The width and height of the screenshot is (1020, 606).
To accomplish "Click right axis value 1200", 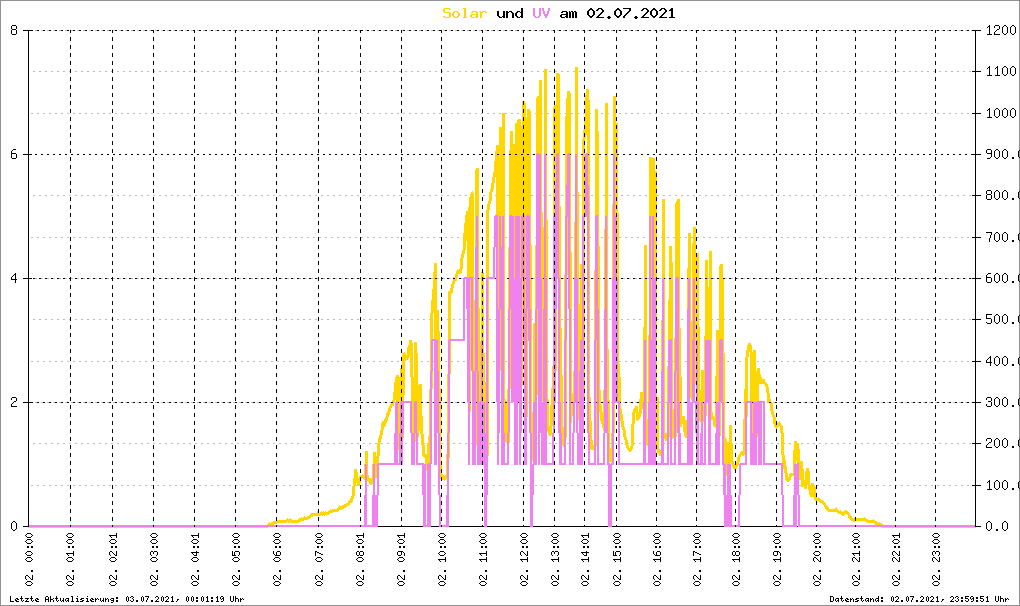I will pyautogui.click(x=1002, y=30).
